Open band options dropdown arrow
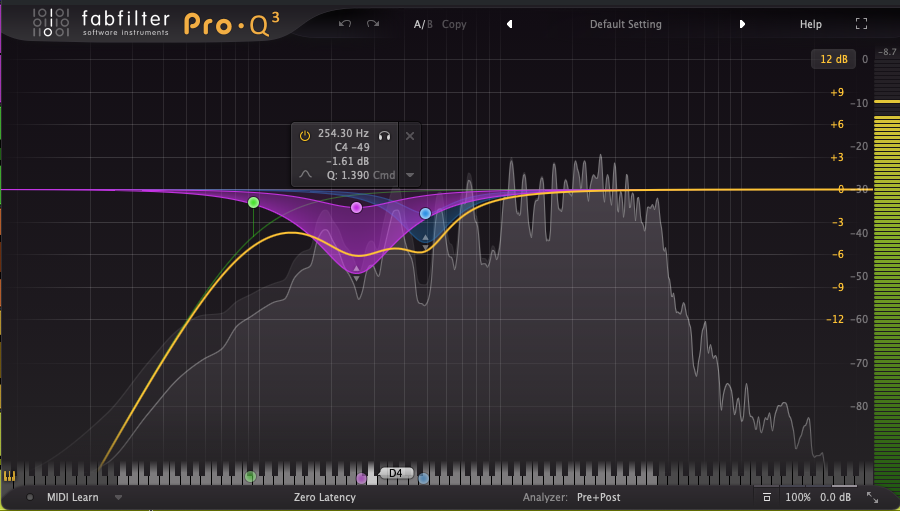 tap(410, 175)
